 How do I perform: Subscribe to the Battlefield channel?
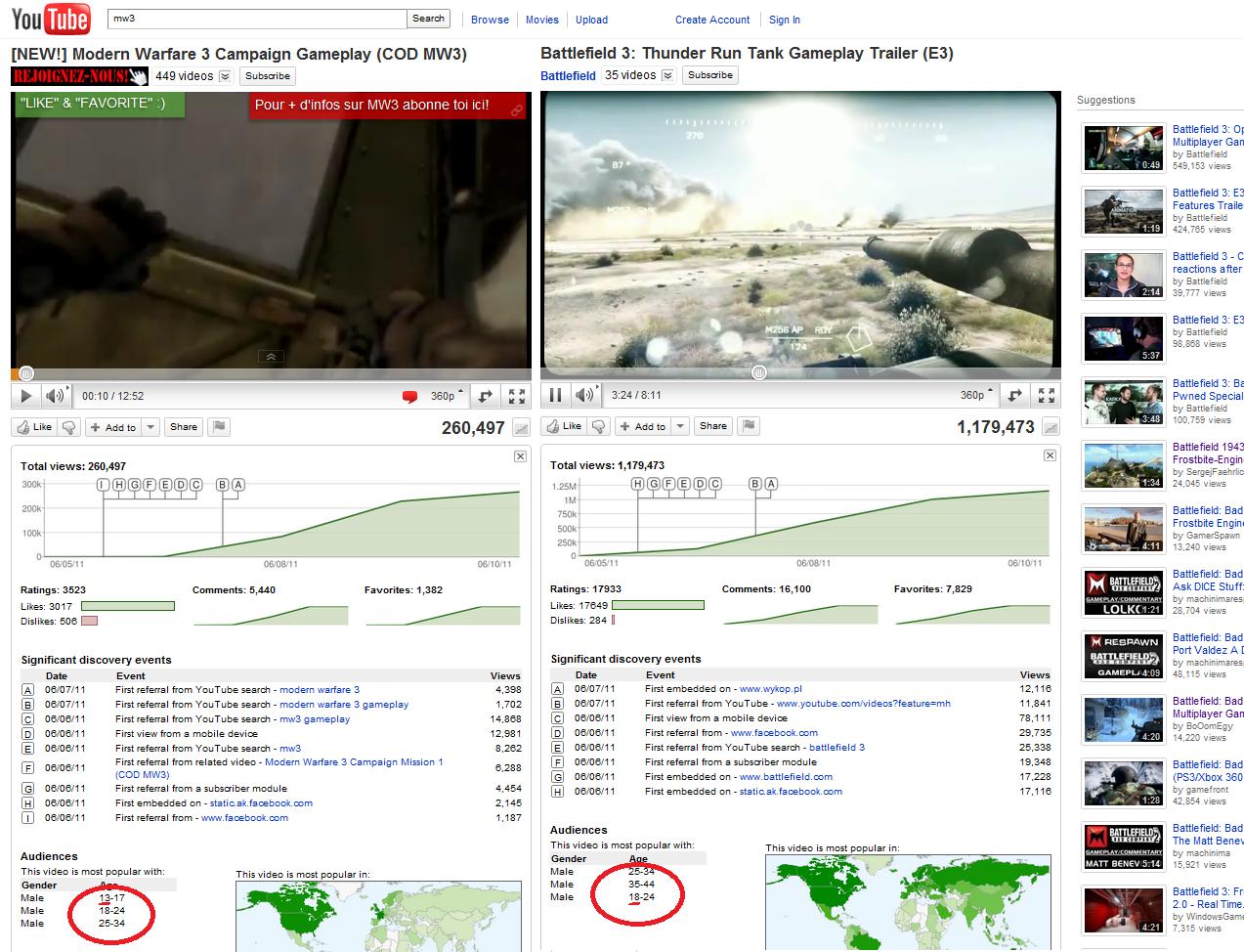(x=710, y=75)
